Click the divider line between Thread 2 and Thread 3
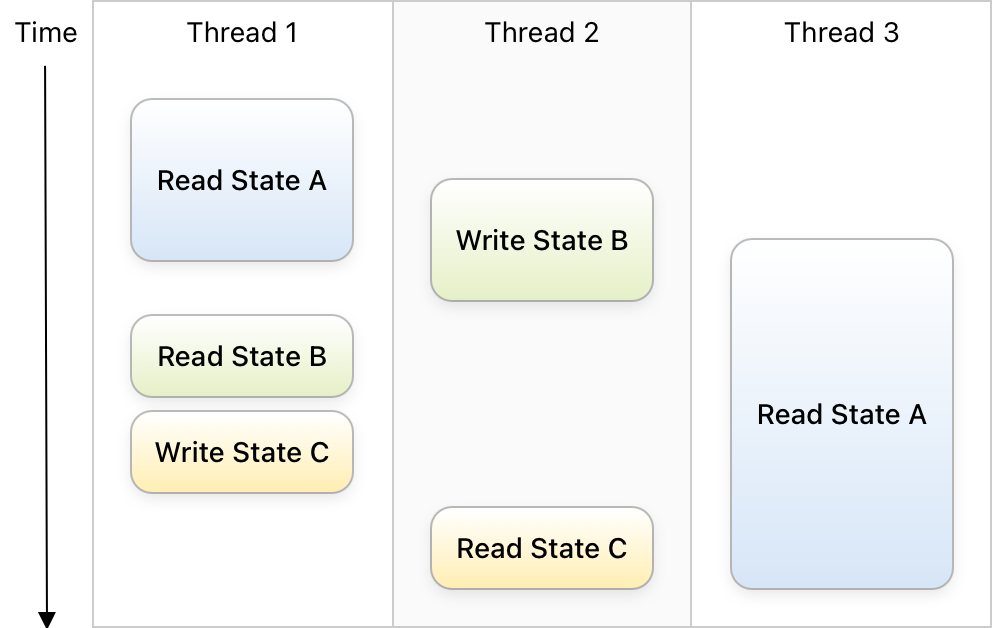992x628 pixels. (691, 314)
